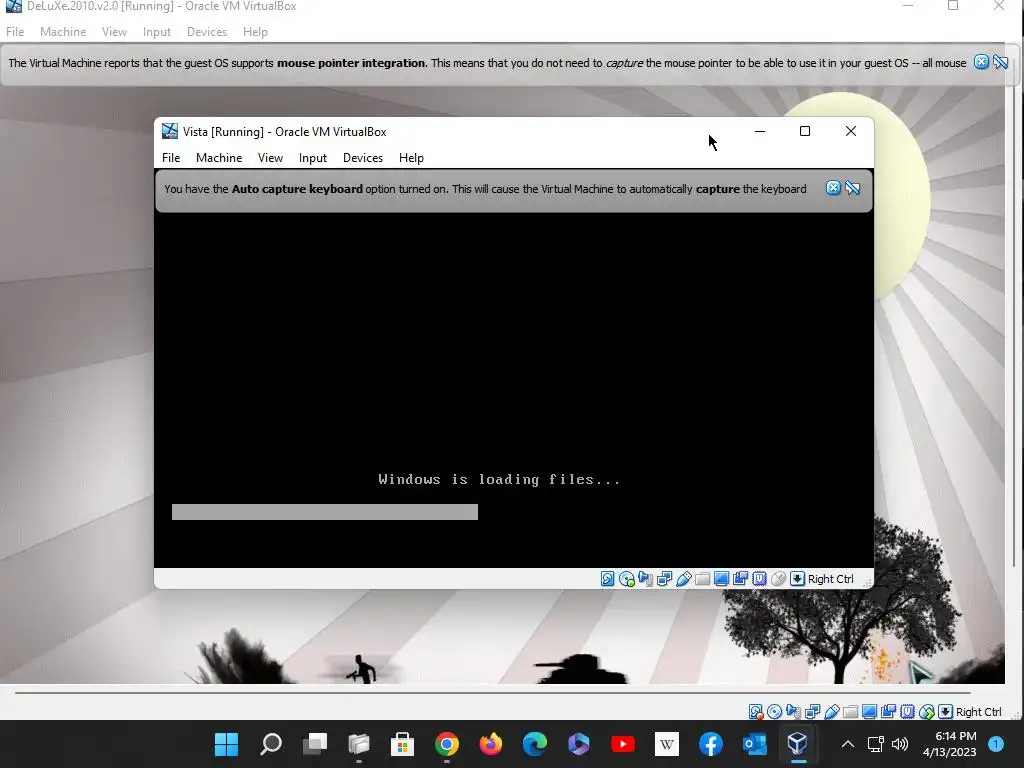Click hard disk icon in DeLuXe window status bar

click(756, 712)
